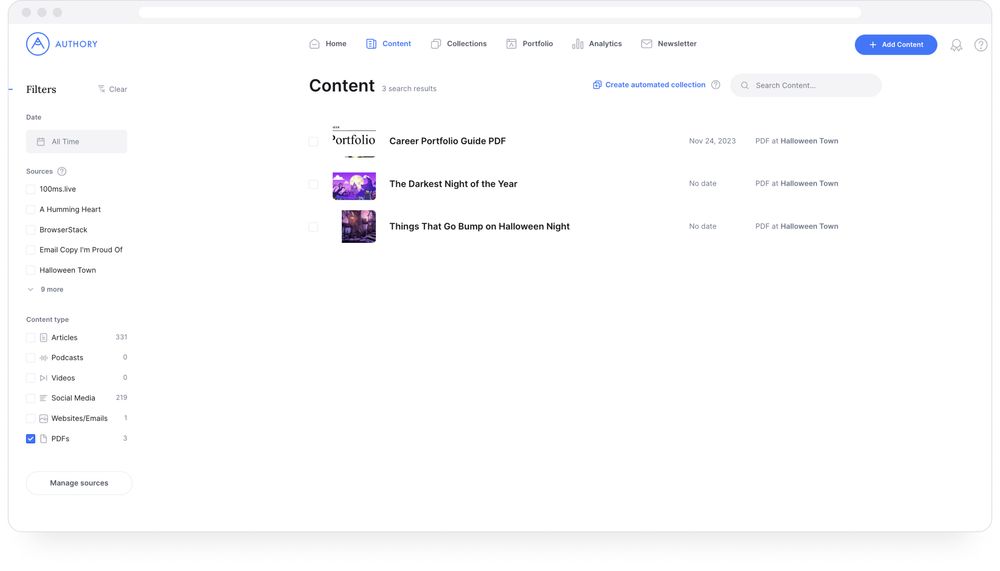The height and width of the screenshot is (571, 1000).
Task: Click the Manage sources button
Action: (x=79, y=483)
